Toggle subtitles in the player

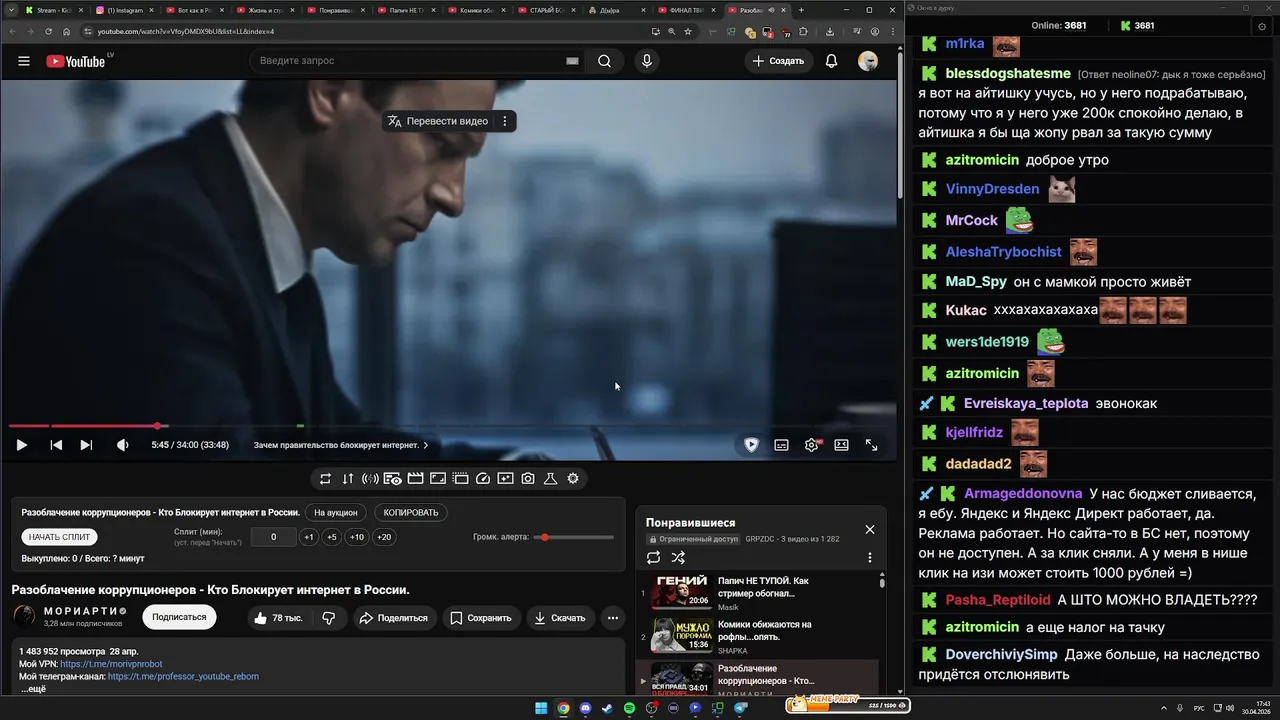point(782,445)
